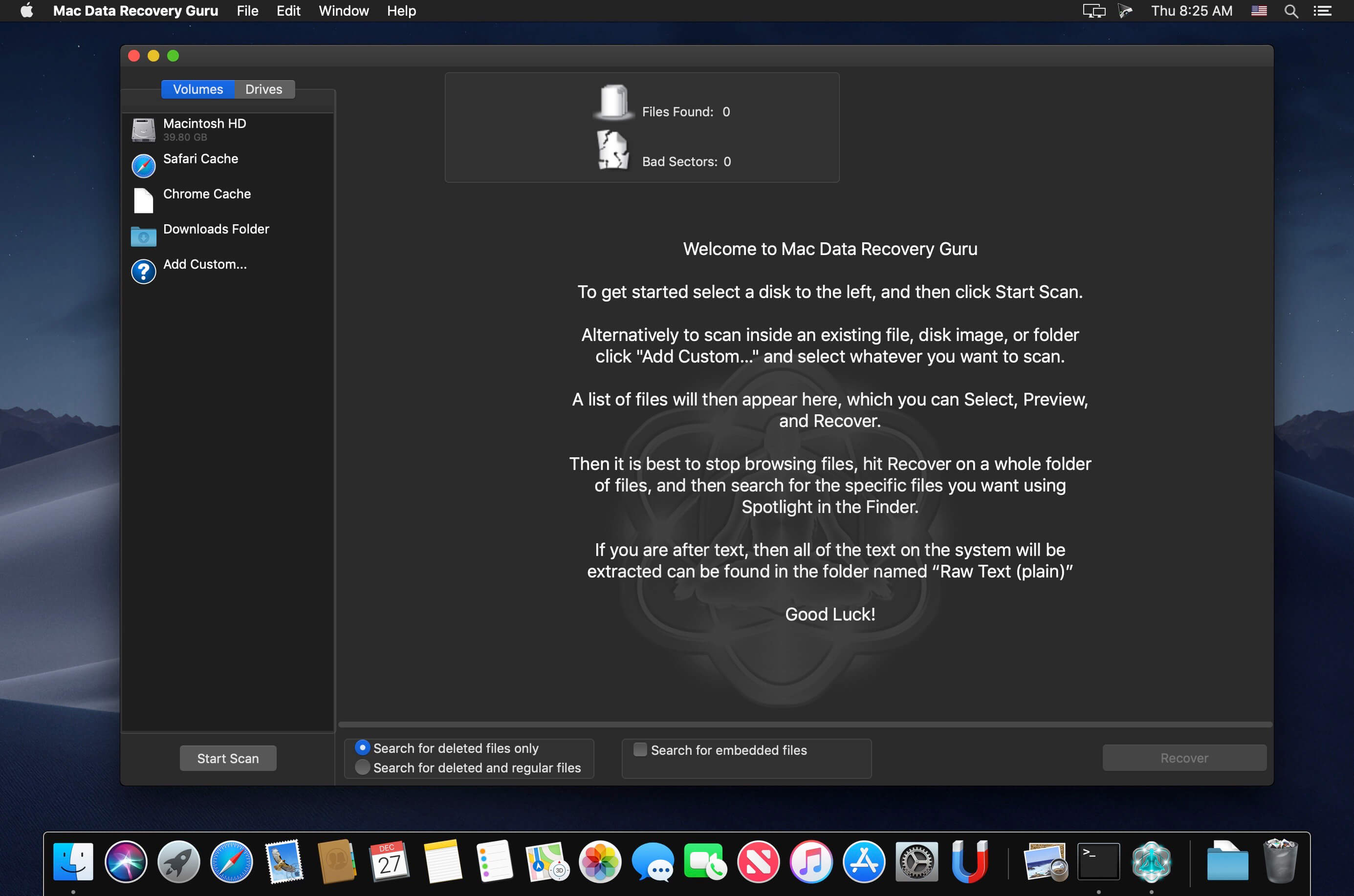
Task: Switch to the Volumes tab
Action: coord(198,89)
